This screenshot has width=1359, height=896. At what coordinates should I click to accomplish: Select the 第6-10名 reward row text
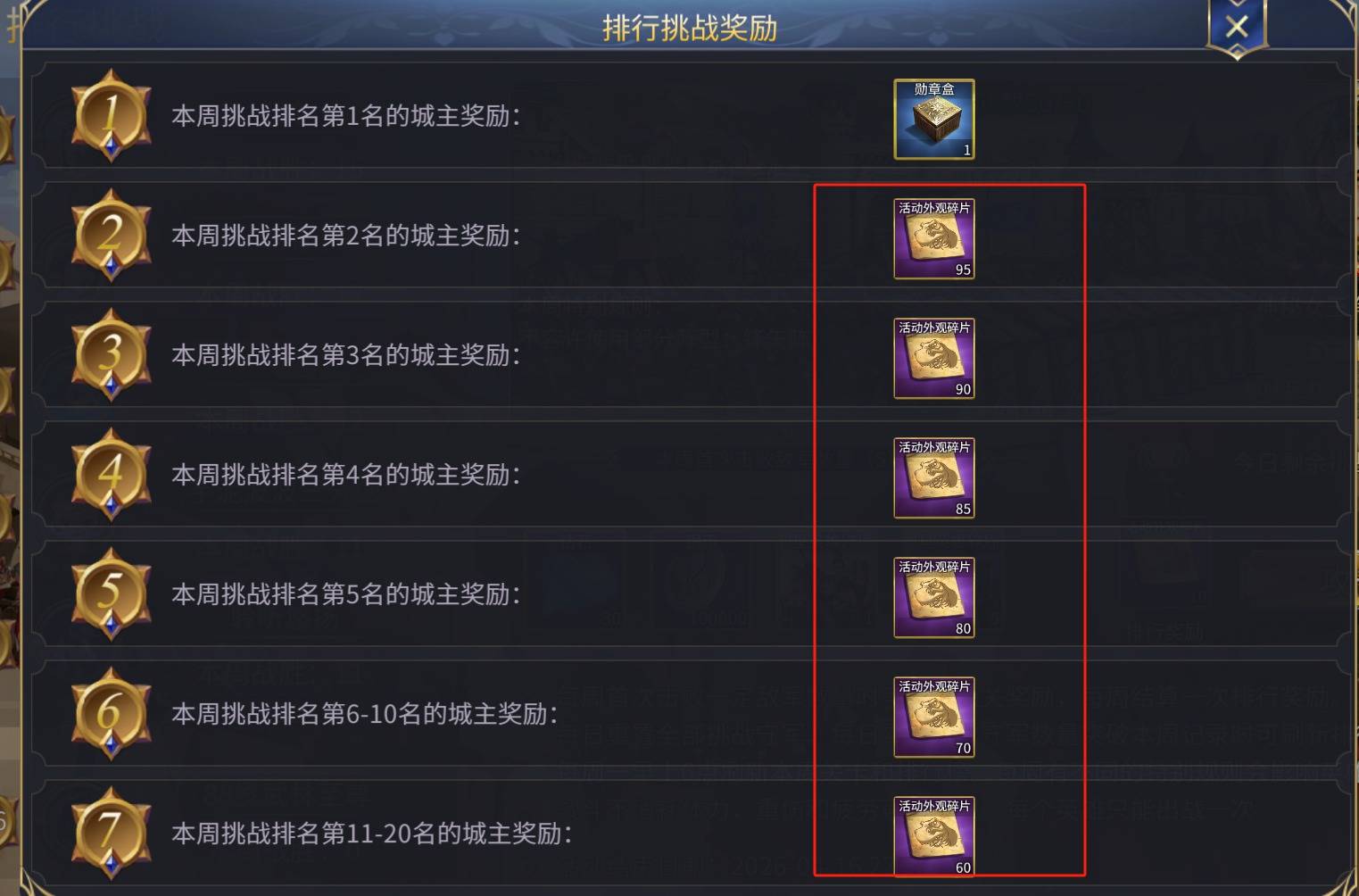tap(365, 714)
